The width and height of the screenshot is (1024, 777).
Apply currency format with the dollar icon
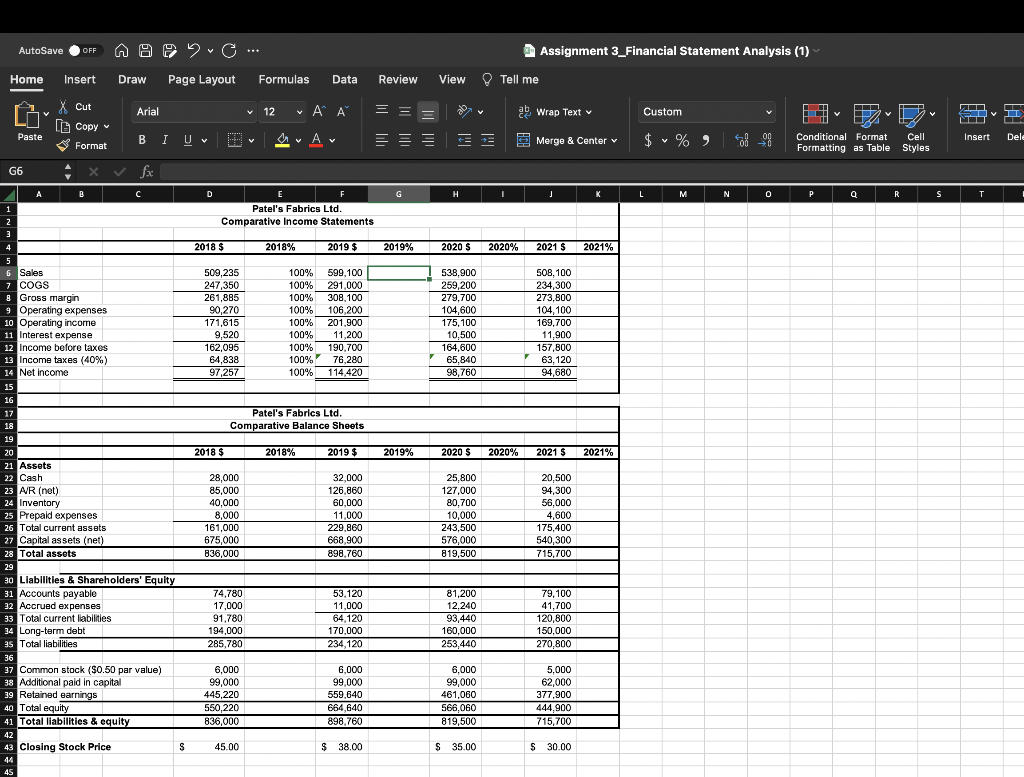tap(650, 140)
